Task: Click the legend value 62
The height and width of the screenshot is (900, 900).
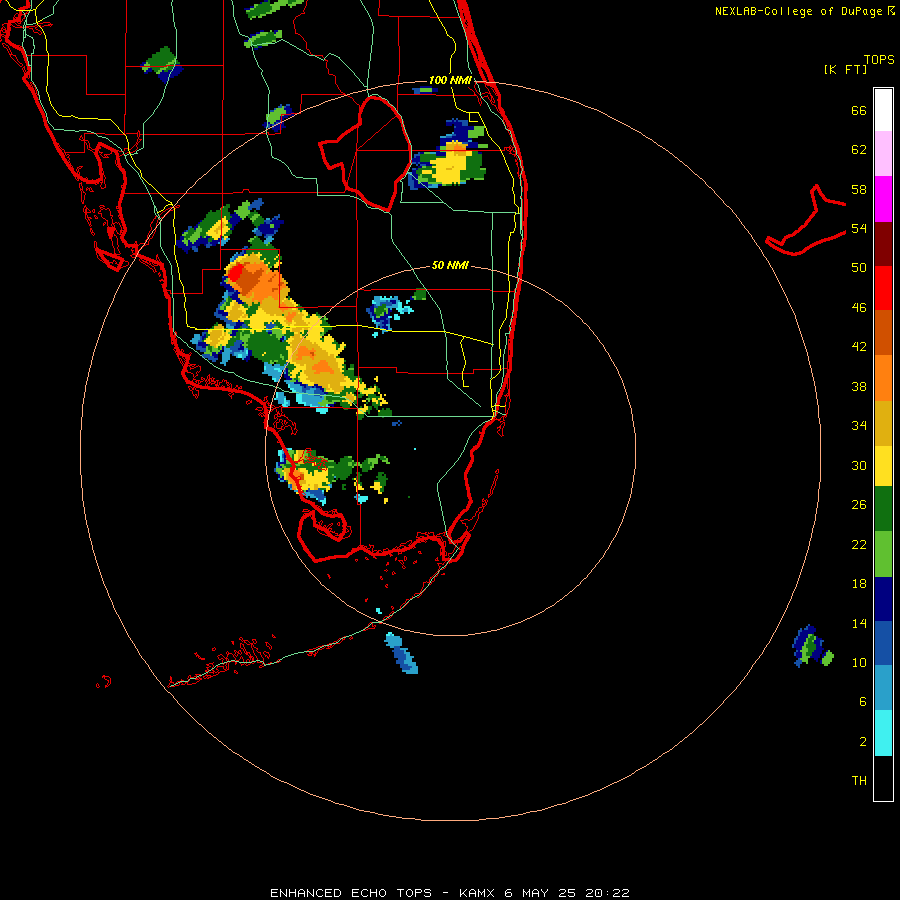Action: click(859, 150)
